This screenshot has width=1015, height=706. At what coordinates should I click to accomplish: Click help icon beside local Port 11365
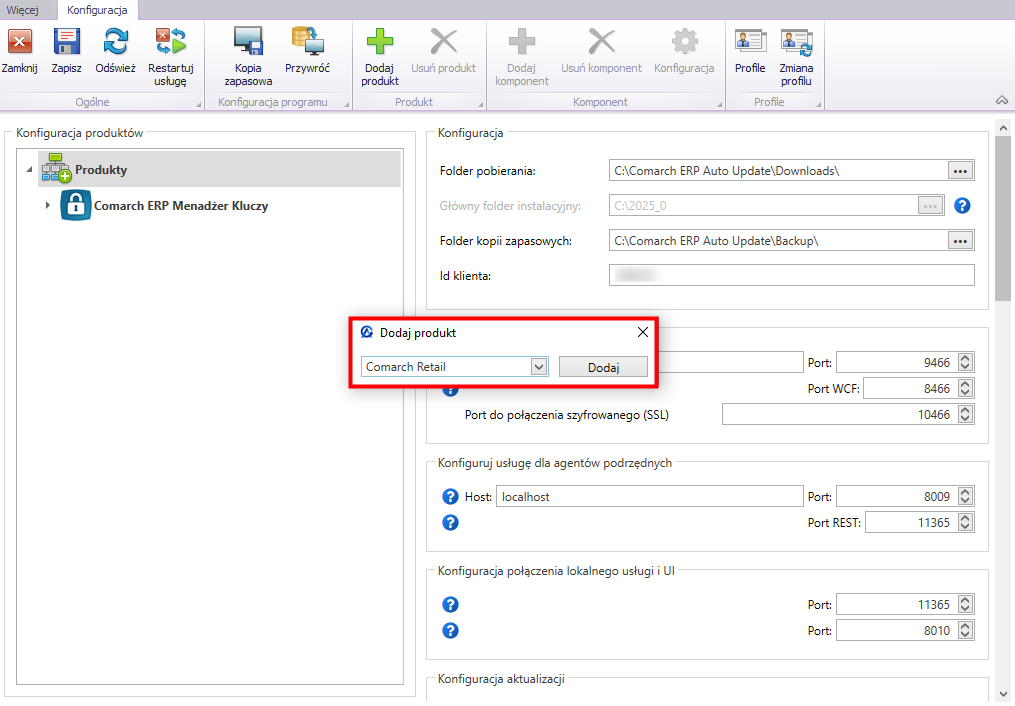tap(450, 604)
